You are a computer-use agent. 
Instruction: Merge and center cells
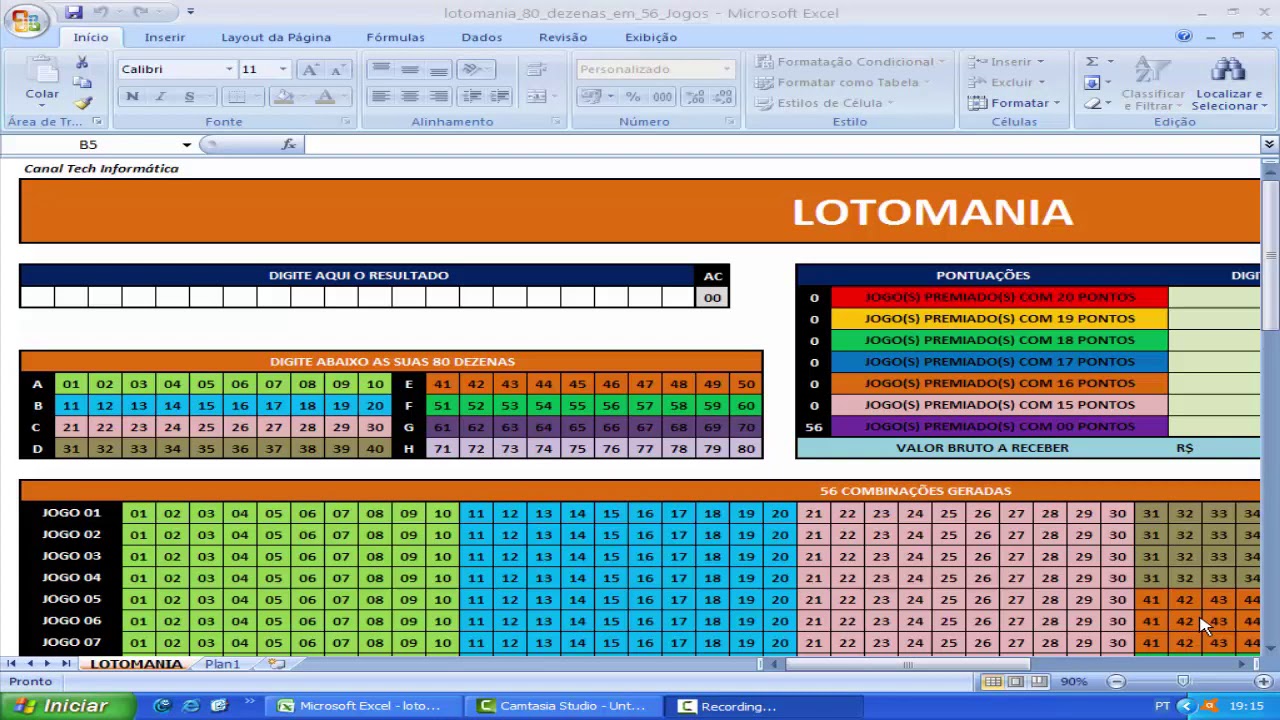539,97
